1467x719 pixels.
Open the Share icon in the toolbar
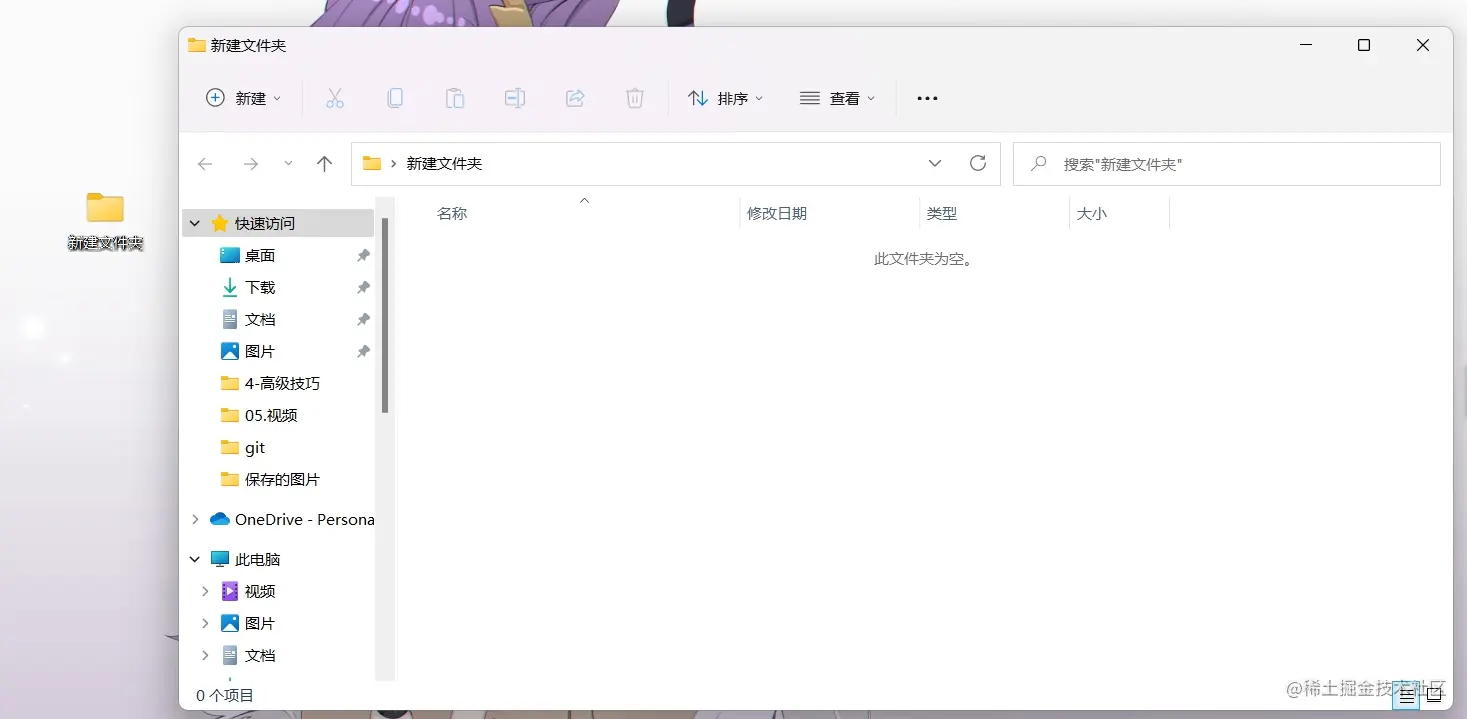click(574, 97)
